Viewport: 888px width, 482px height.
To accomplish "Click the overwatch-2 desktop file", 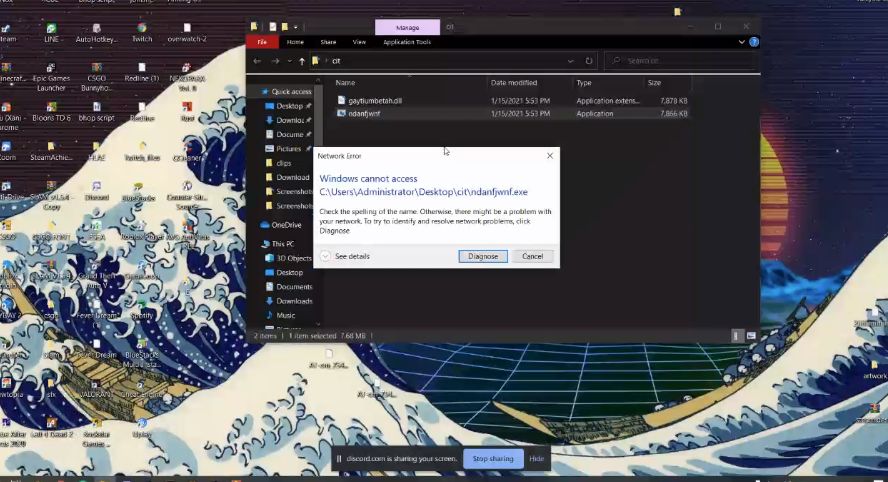I will 187,33.
